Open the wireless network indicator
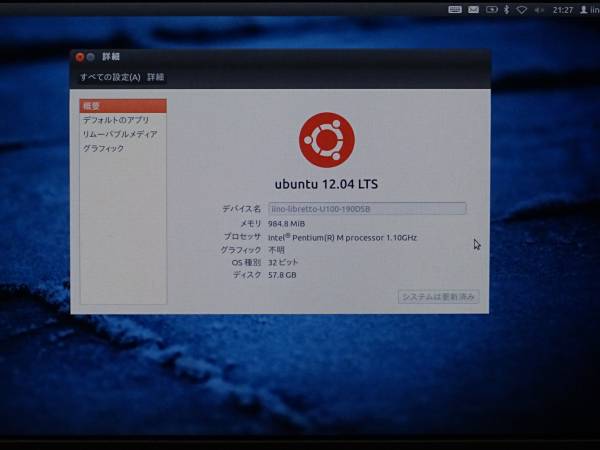Viewport: 600px width, 450px height. coord(522,10)
